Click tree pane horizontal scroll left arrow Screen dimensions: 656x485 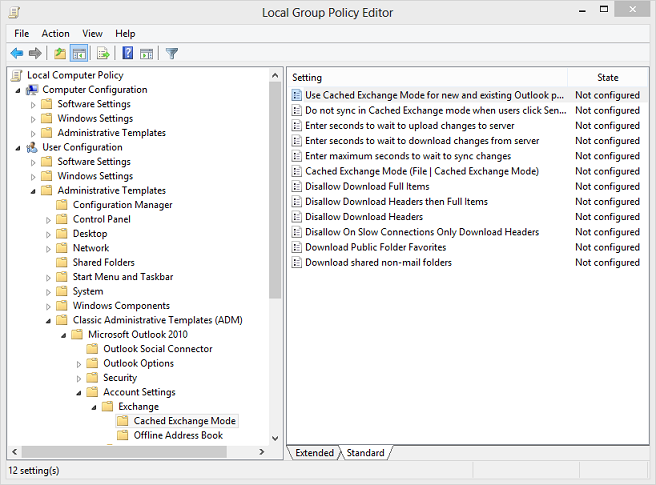(15, 452)
